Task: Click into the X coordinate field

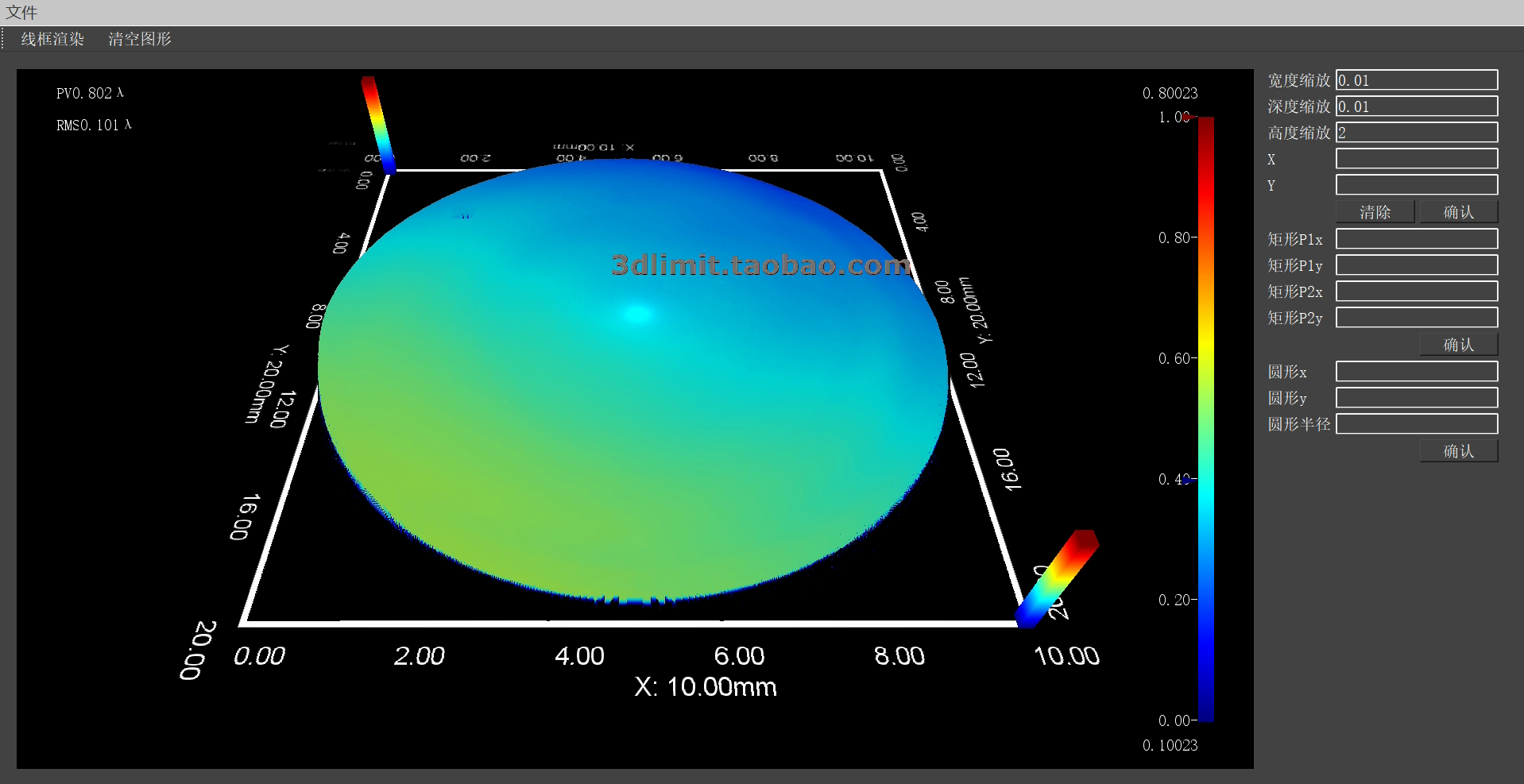Action: coord(1417,159)
